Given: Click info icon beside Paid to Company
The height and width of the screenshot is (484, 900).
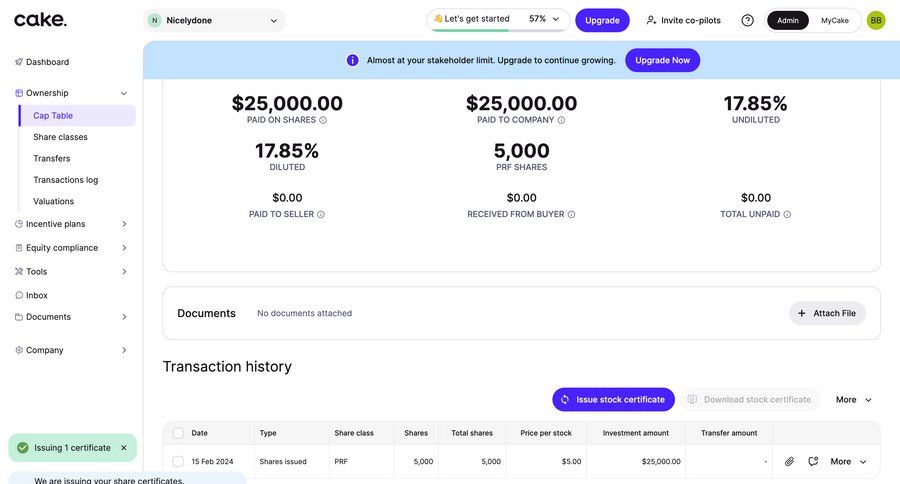Looking at the screenshot, I should (561, 120).
